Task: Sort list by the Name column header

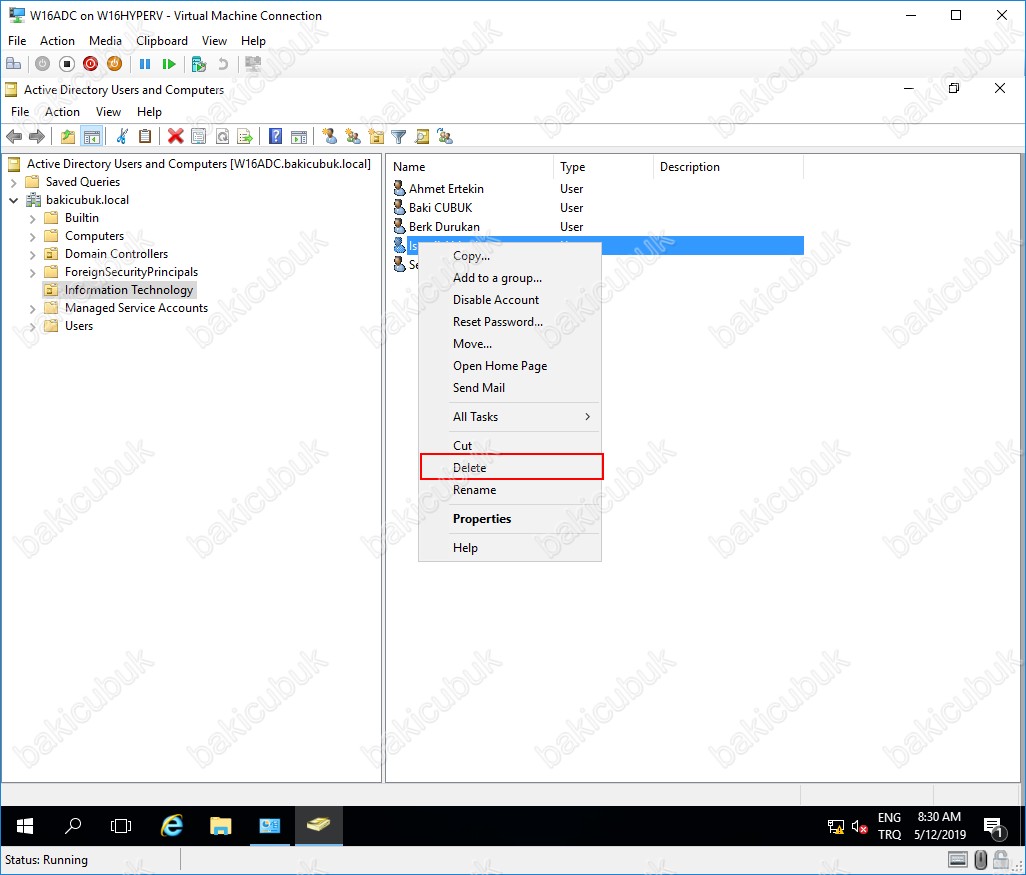Action: click(470, 167)
